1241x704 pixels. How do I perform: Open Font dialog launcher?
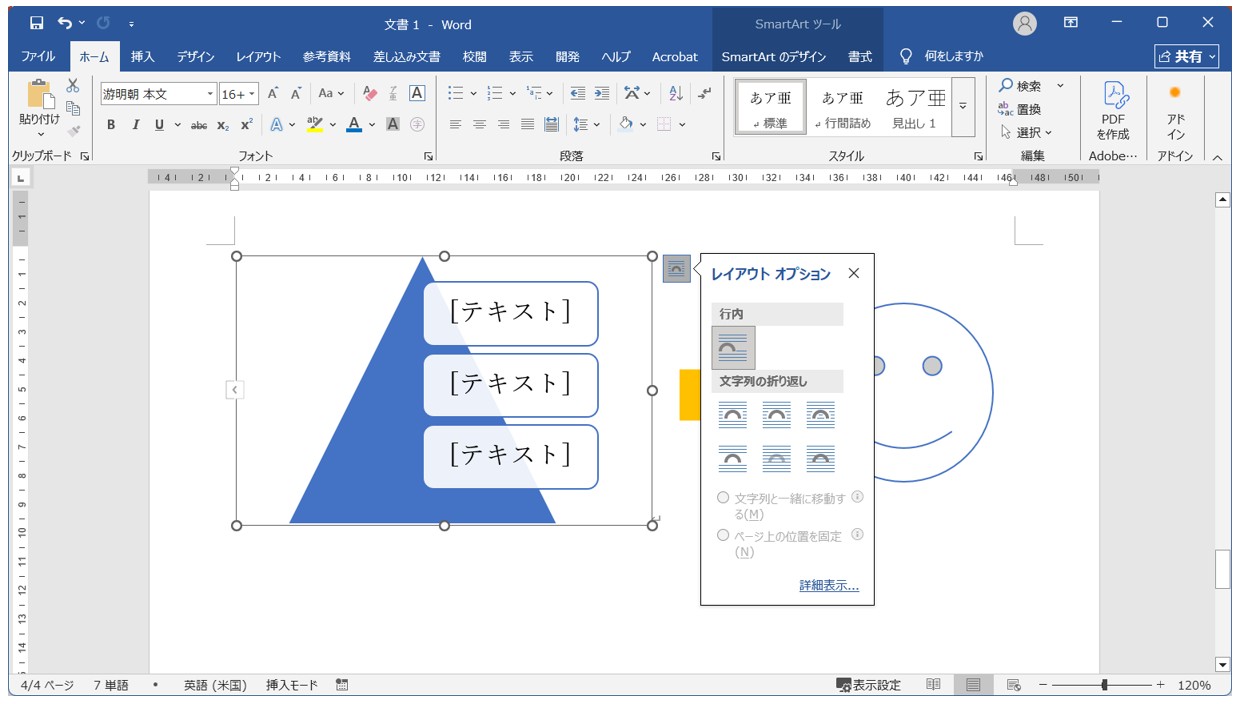(x=429, y=156)
